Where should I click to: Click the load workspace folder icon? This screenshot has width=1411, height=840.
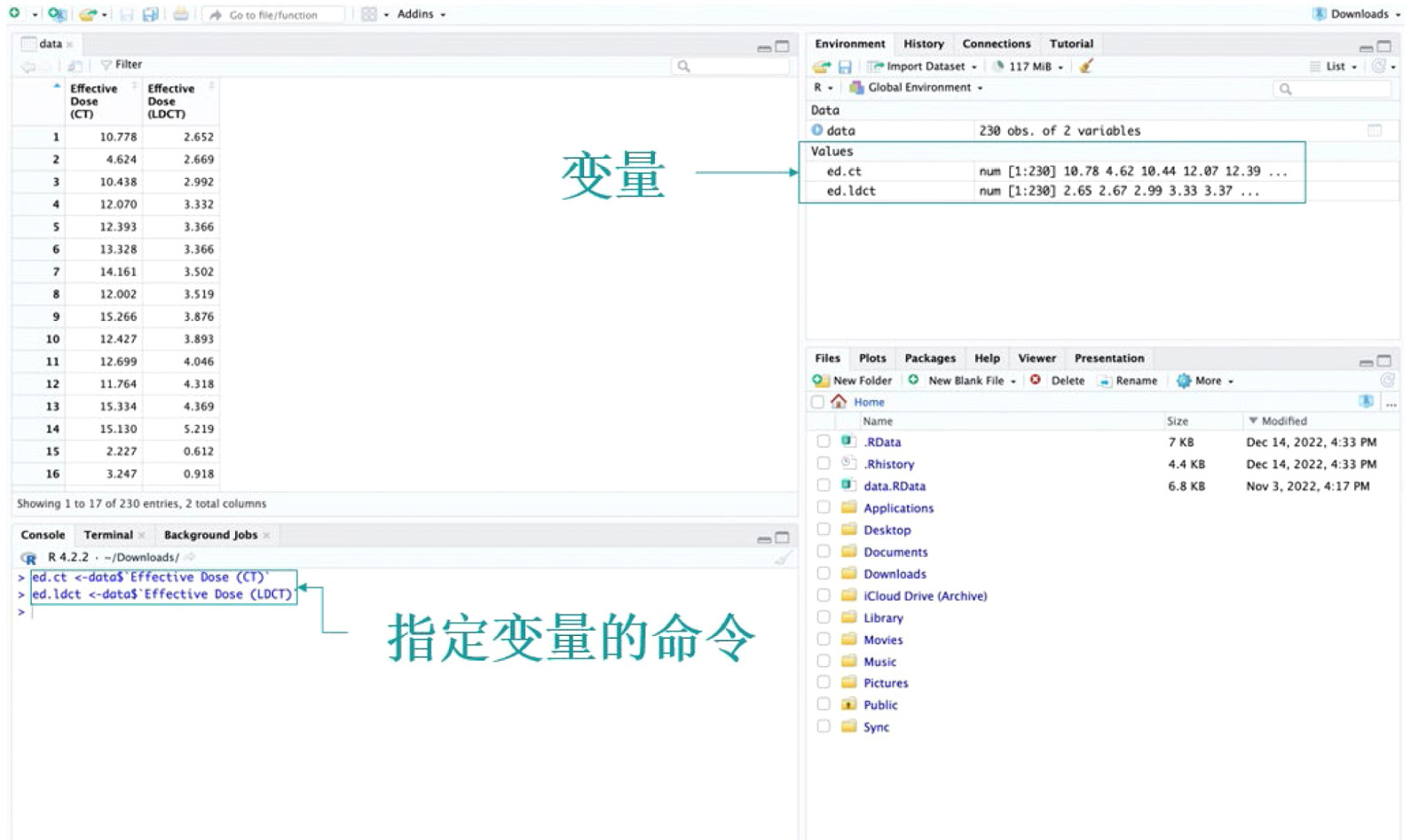pyautogui.click(x=821, y=67)
